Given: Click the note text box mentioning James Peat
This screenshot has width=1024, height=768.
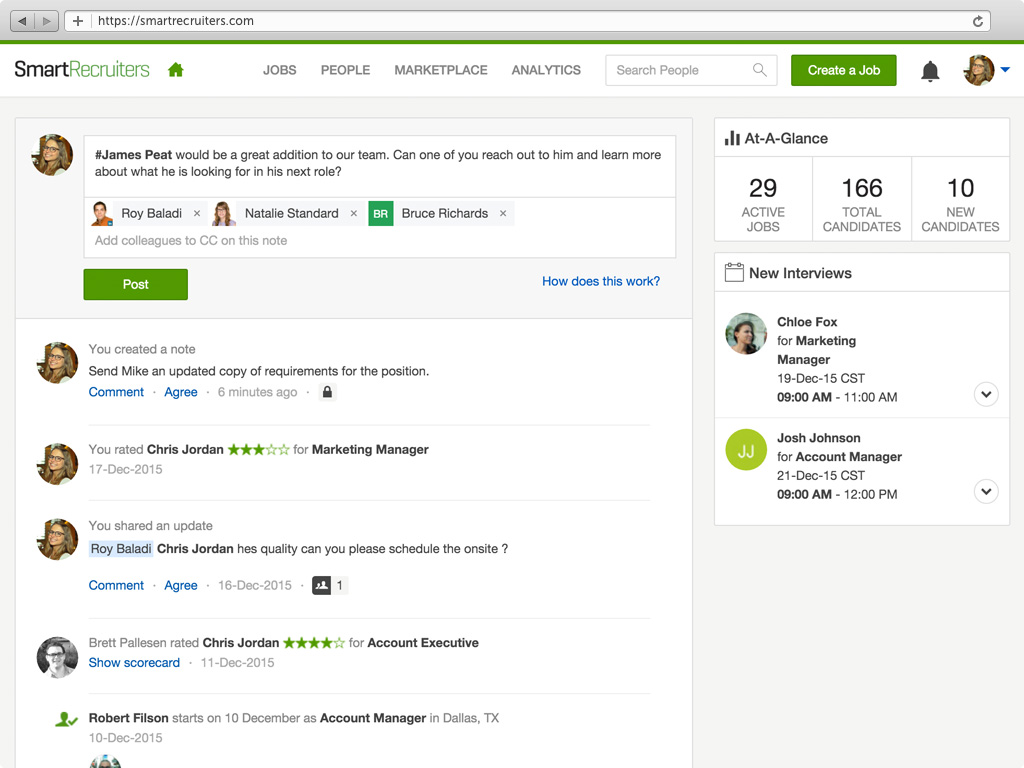Looking at the screenshot, I should click(379, 166).
